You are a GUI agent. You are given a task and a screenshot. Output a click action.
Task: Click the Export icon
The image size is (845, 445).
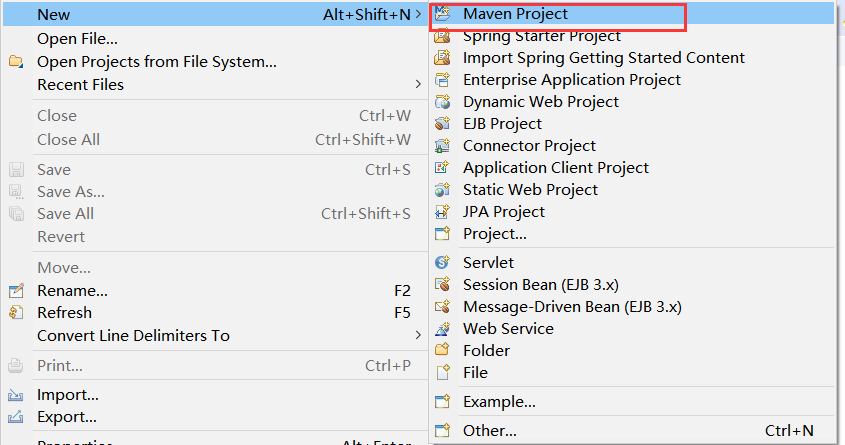click(x=16, y=417)
